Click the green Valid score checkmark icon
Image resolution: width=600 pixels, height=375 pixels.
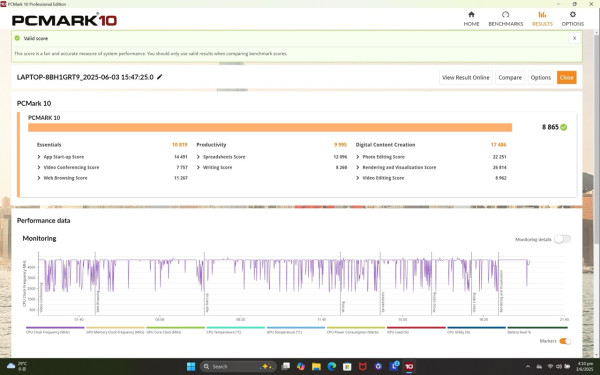(x=17, y=38)
